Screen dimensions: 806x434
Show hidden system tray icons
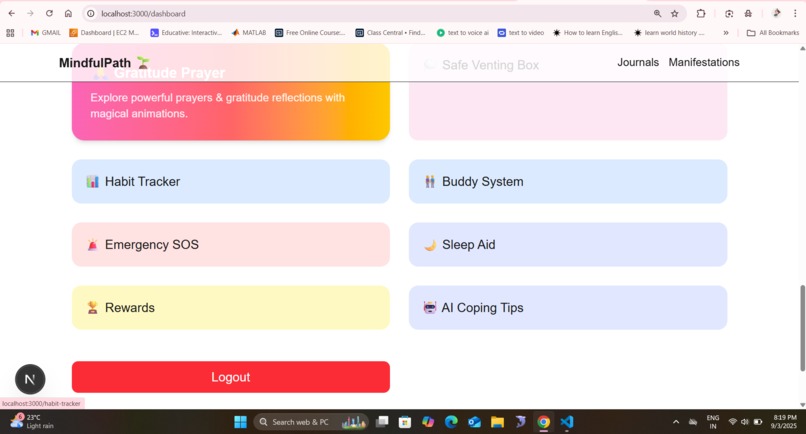676,422
